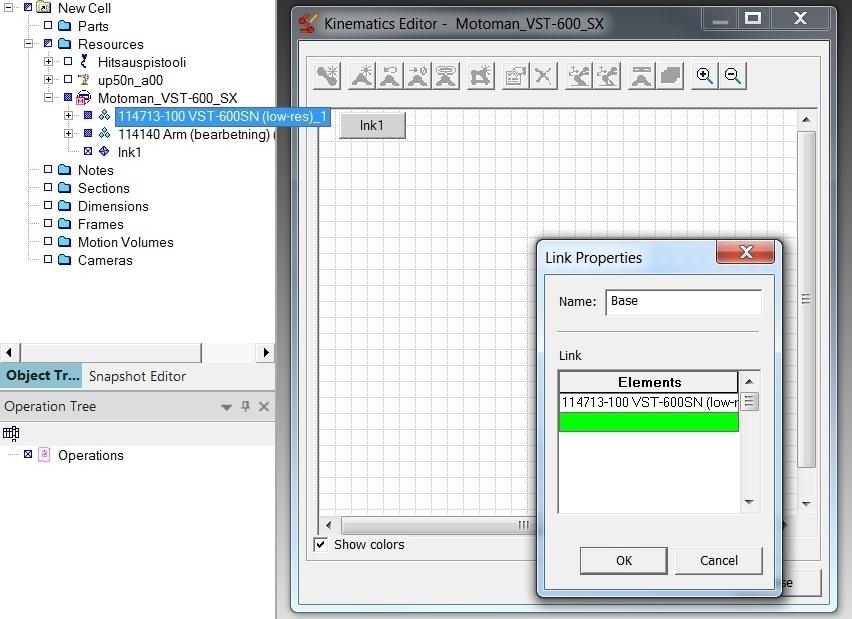Zoom in on the kinematics canvas
Screen dimensions: 852x619
click(705, 76)
